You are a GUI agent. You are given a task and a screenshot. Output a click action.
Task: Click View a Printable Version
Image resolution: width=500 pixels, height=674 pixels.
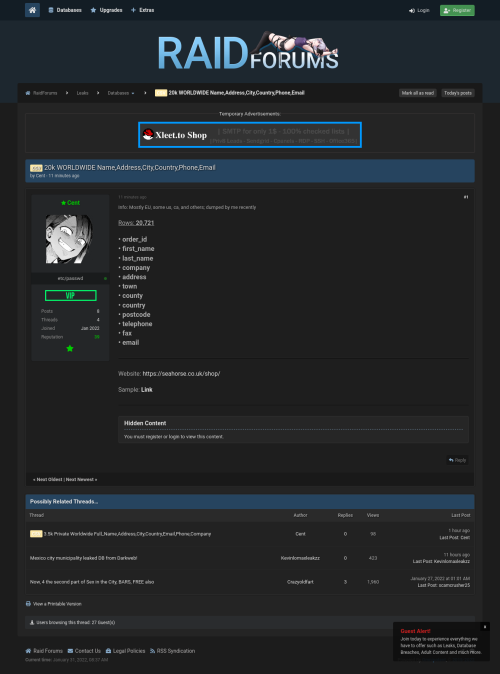(x=57, y=604)
